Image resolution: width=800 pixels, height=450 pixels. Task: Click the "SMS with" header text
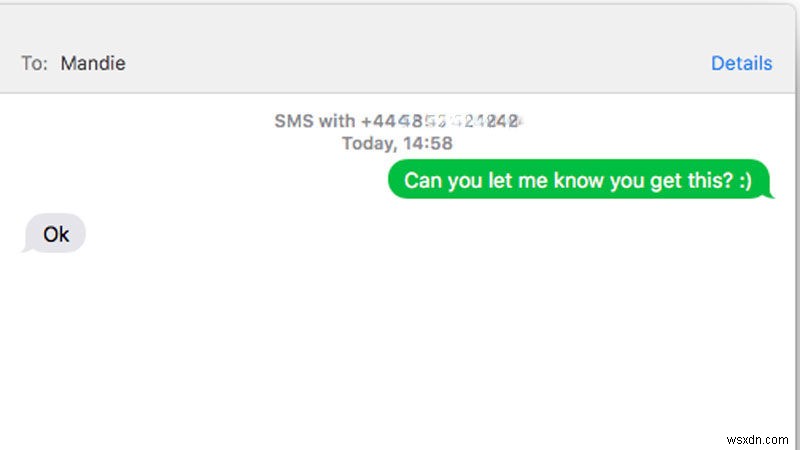[314, 121]
